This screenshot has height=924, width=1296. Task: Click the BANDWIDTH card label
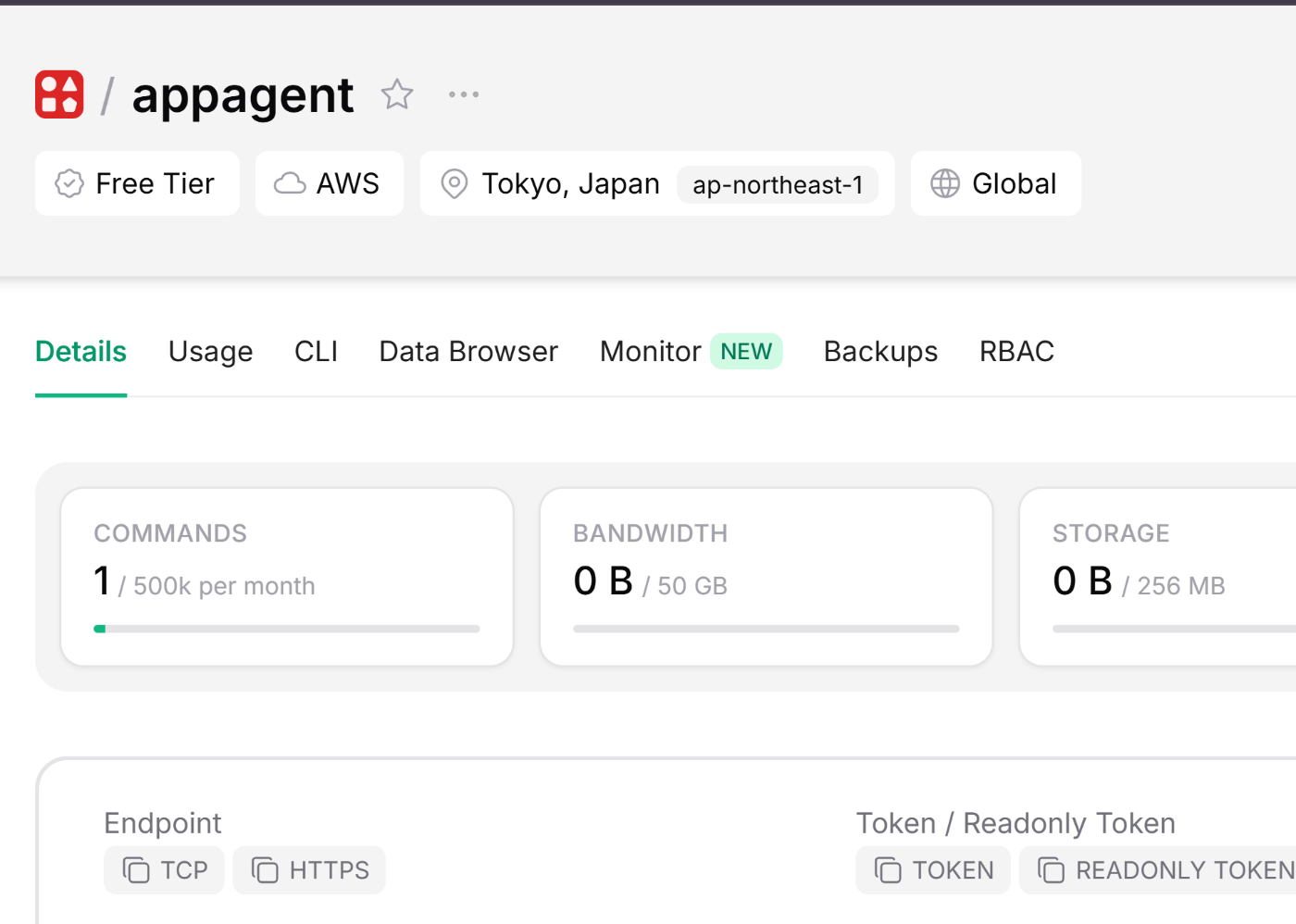pyautogui.click(x=651, y=533)
